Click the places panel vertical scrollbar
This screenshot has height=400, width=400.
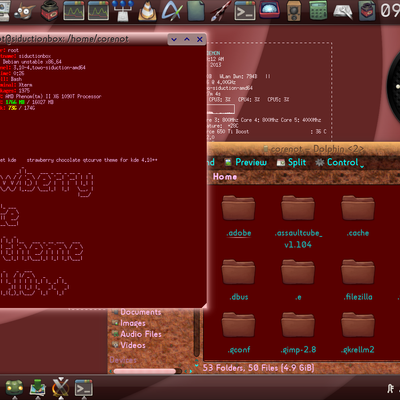coord(197,333)
